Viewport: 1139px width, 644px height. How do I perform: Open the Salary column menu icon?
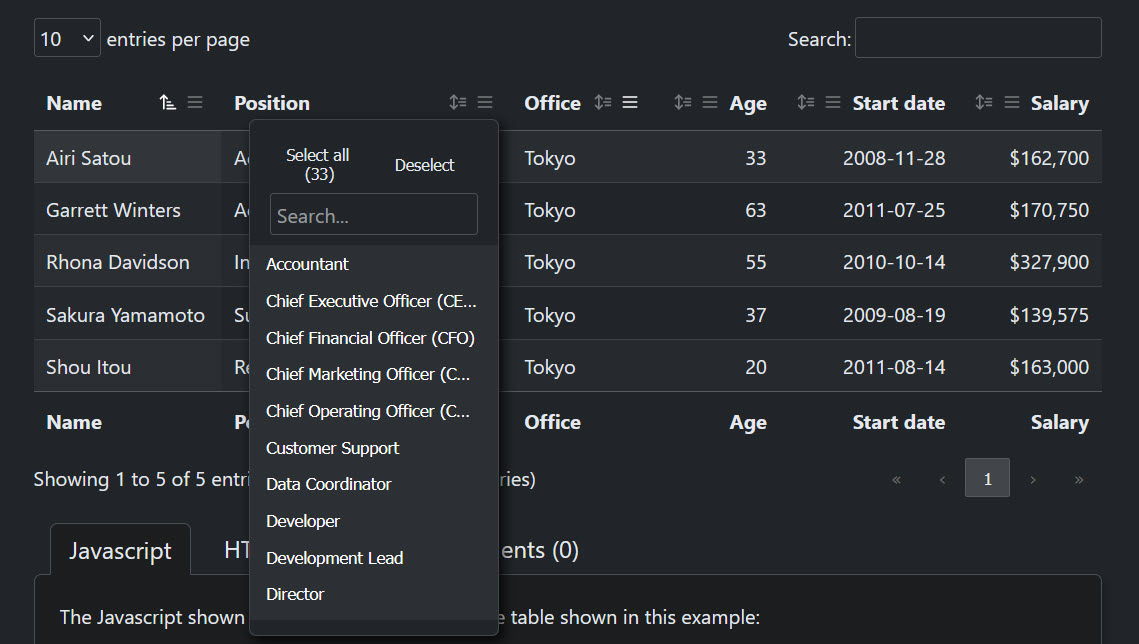point(1012,102)
